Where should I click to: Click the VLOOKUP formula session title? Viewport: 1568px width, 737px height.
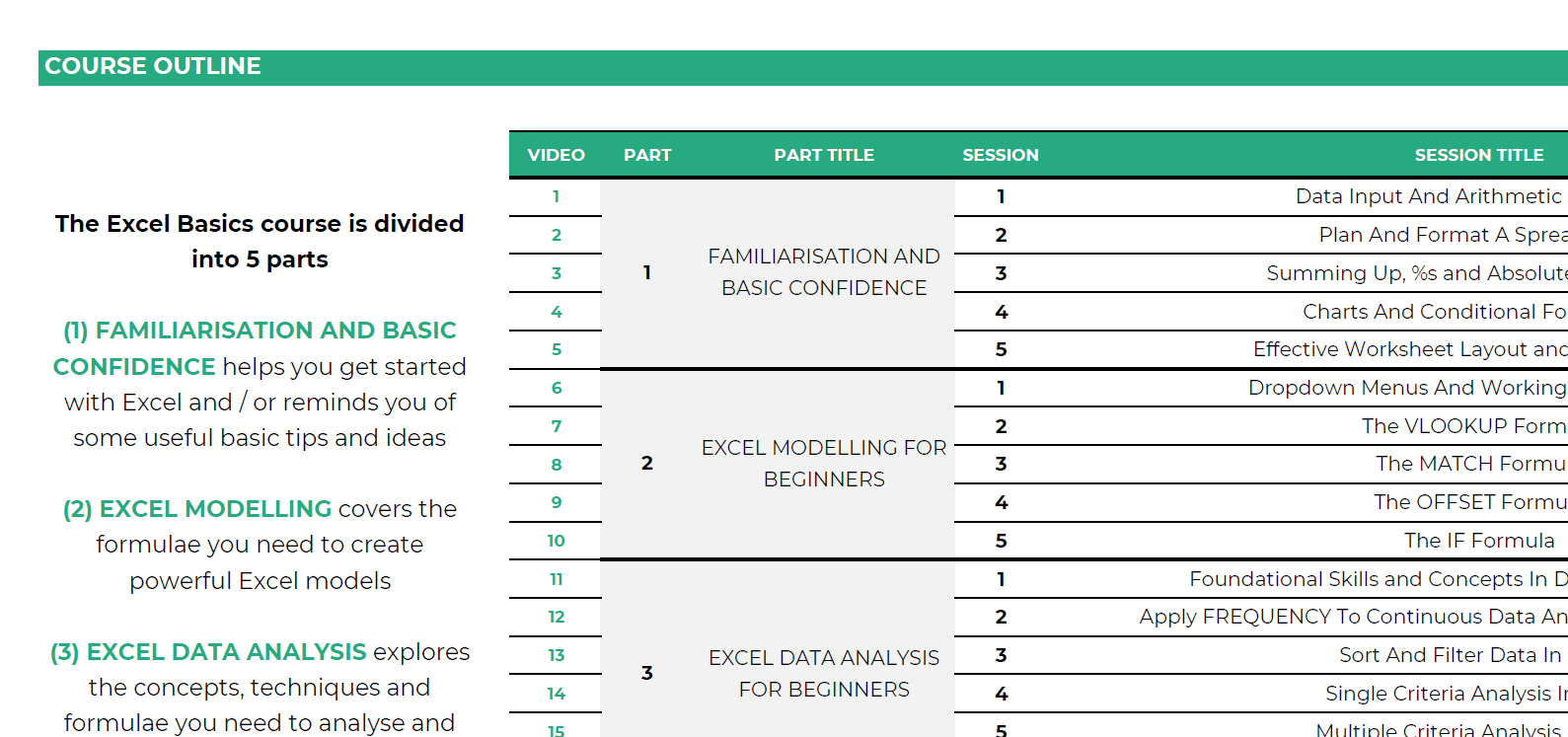point(1462,426)
